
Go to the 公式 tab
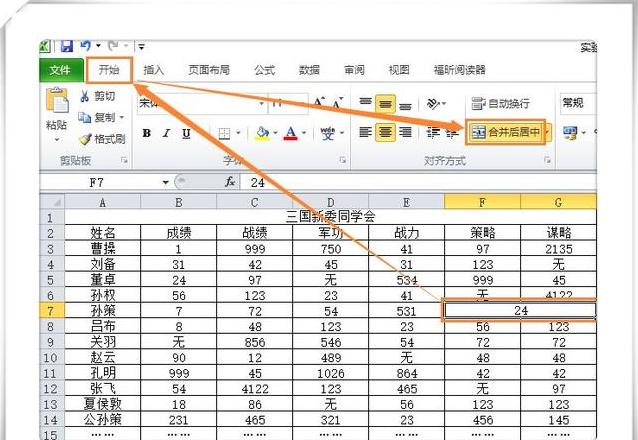click(264, 70)
